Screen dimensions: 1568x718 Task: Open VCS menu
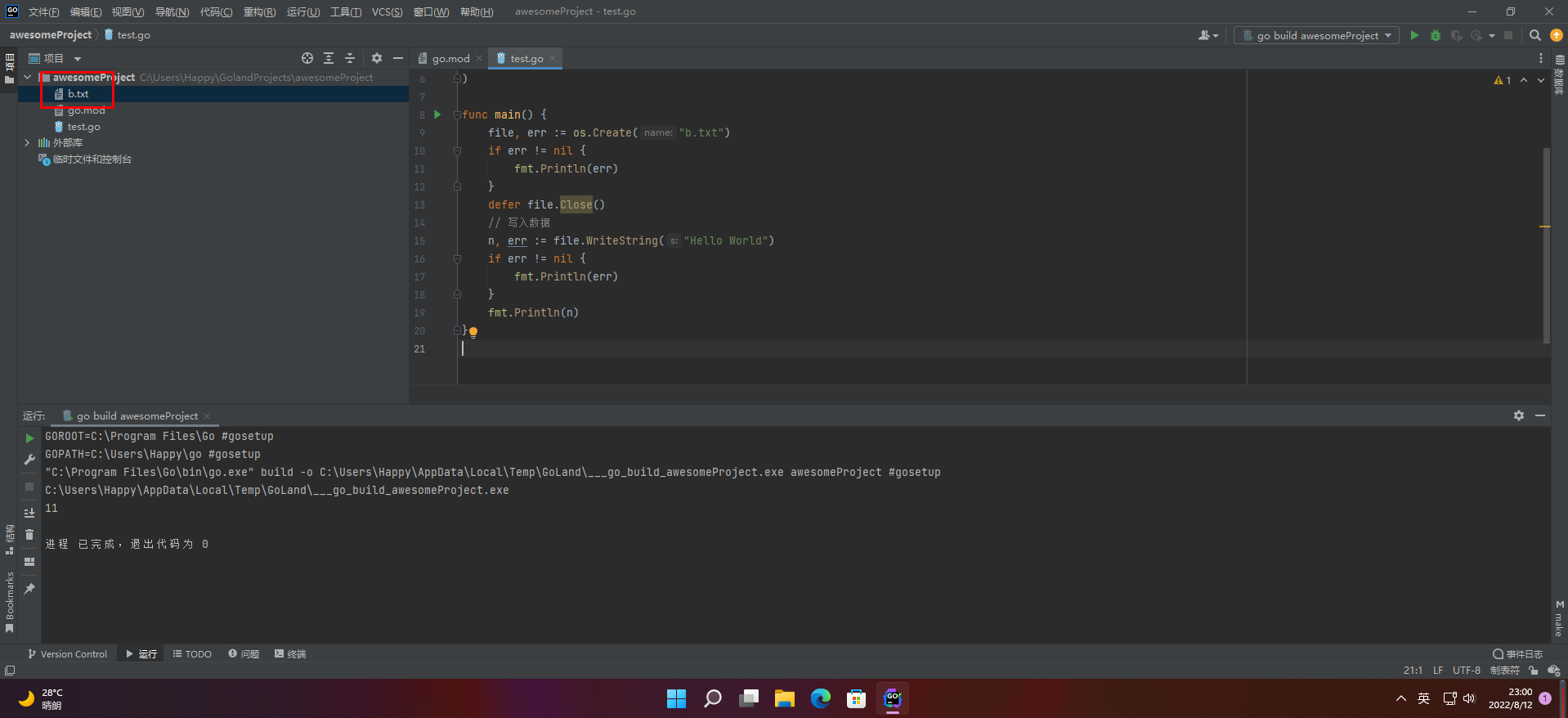[387, 11]
